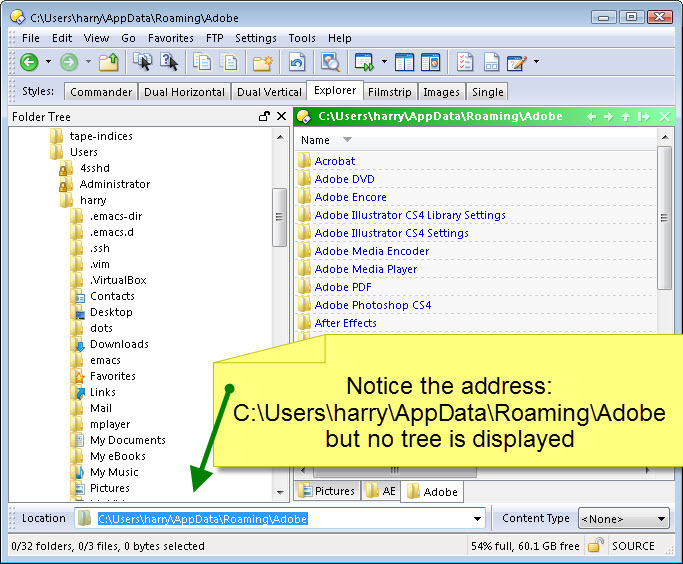Click the selection pointer toolbar icon
Image resolution: width=683 pixels, height=564 pixels.
click(x=142, y=62)
